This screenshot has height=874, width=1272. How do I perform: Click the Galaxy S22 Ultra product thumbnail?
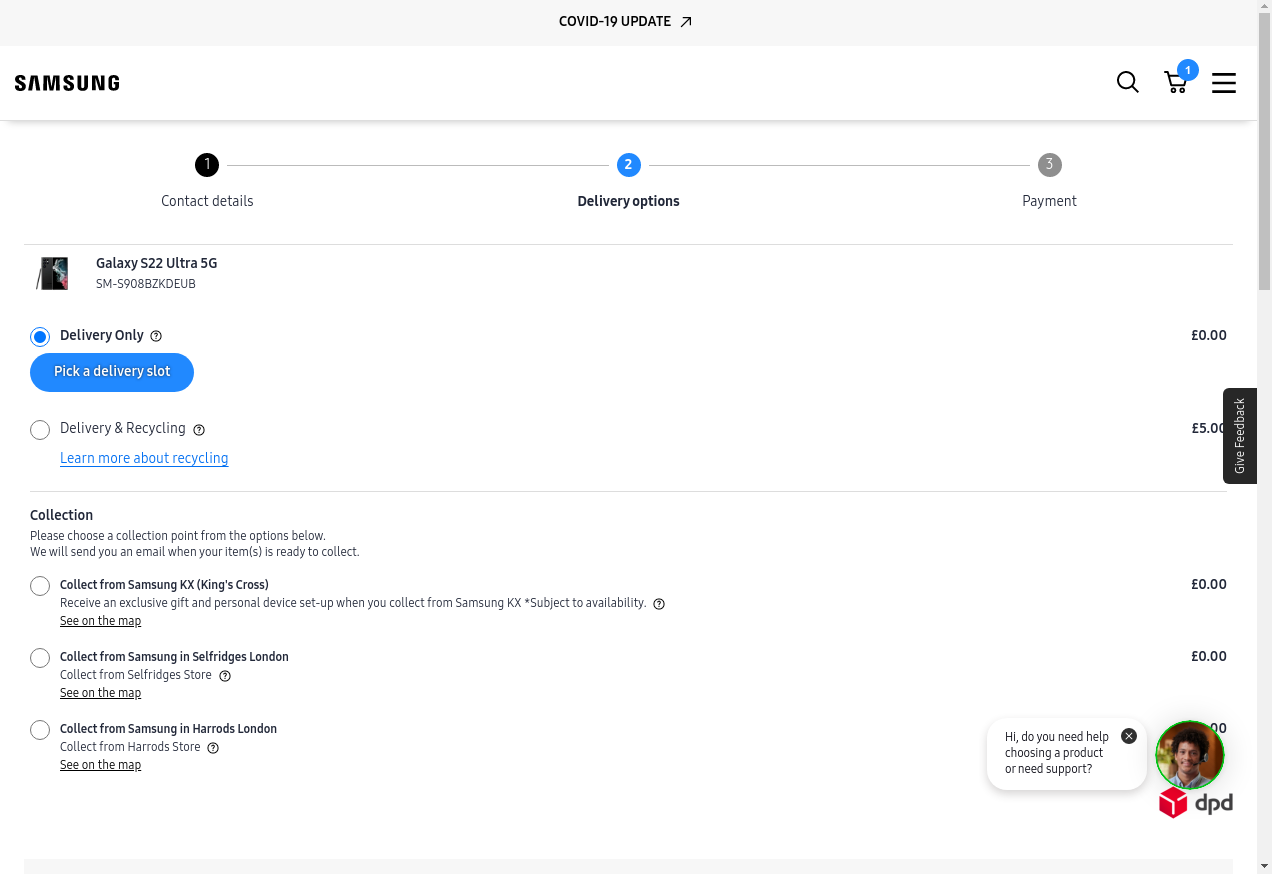[x=53, y=273]
